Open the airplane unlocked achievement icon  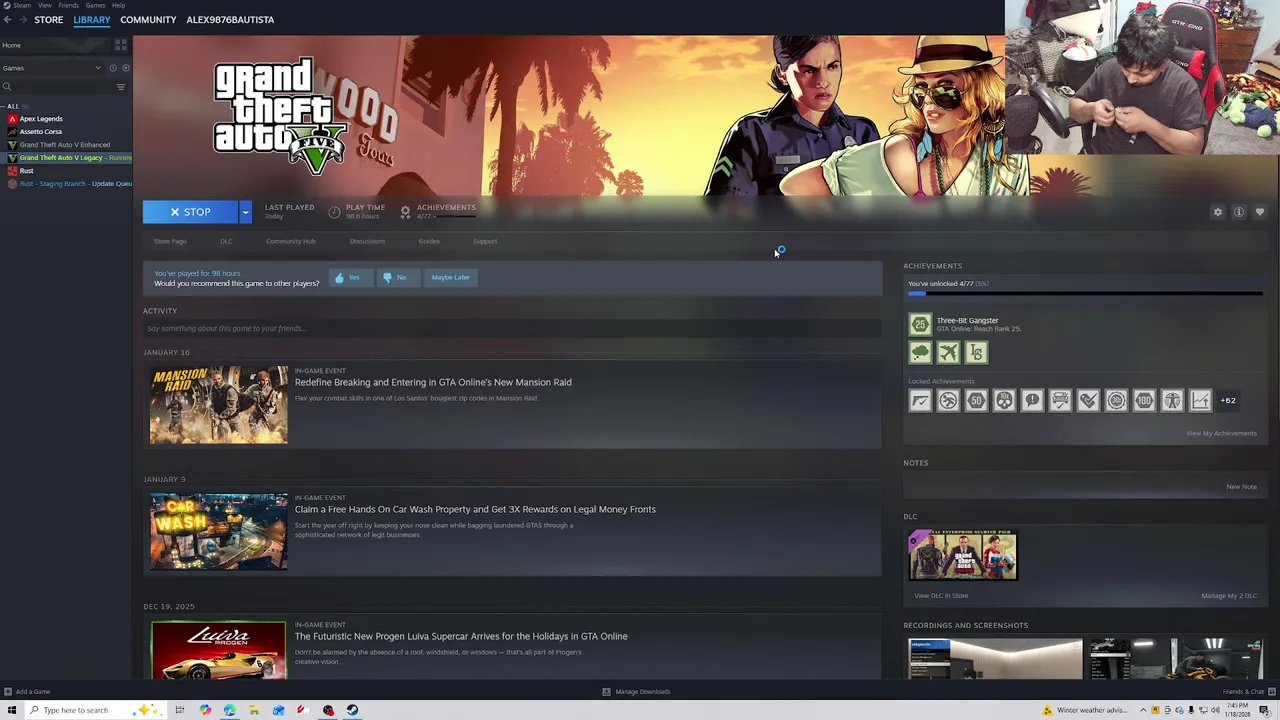coord(948,352)
